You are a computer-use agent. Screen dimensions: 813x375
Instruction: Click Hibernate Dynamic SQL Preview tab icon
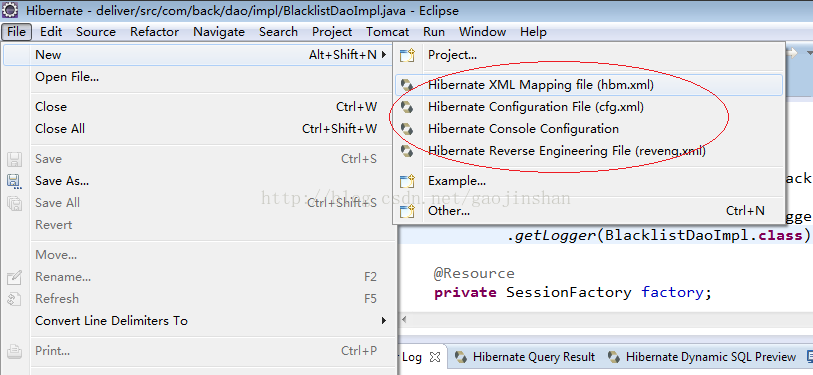[x=614, y=357]
